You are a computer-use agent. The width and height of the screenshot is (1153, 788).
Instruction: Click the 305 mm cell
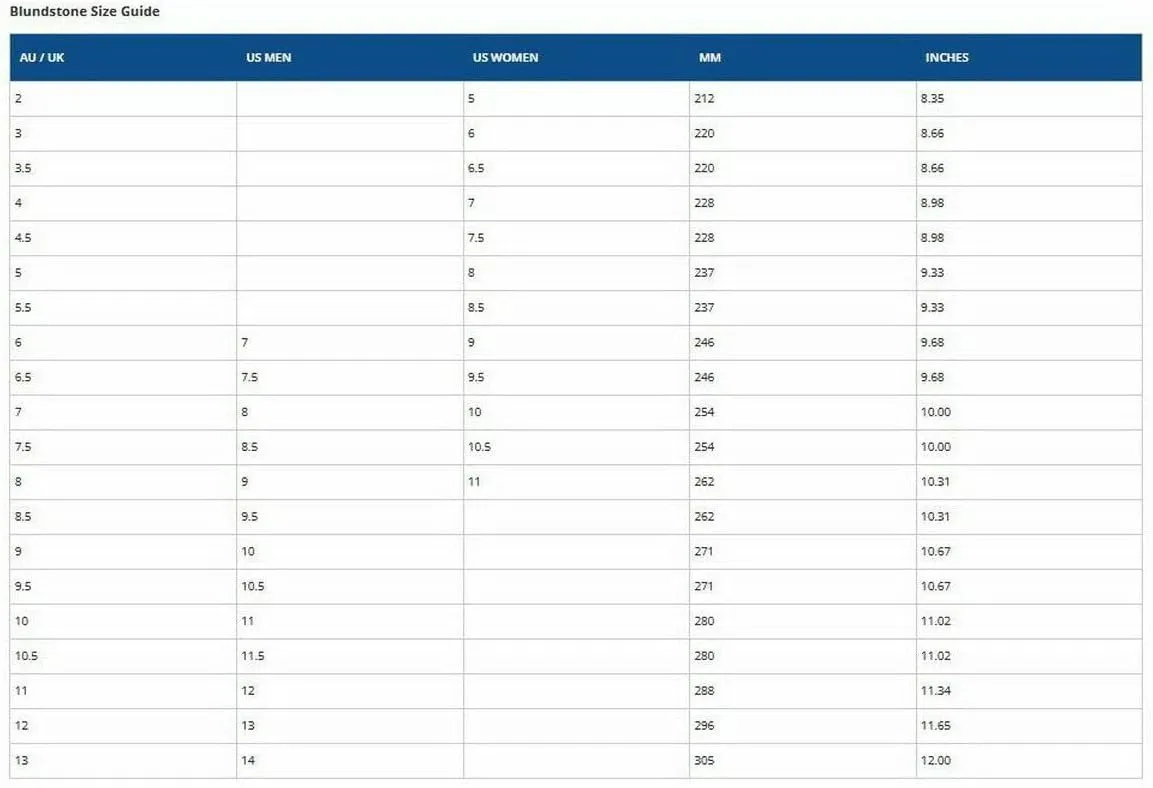[x=802, y=761]
